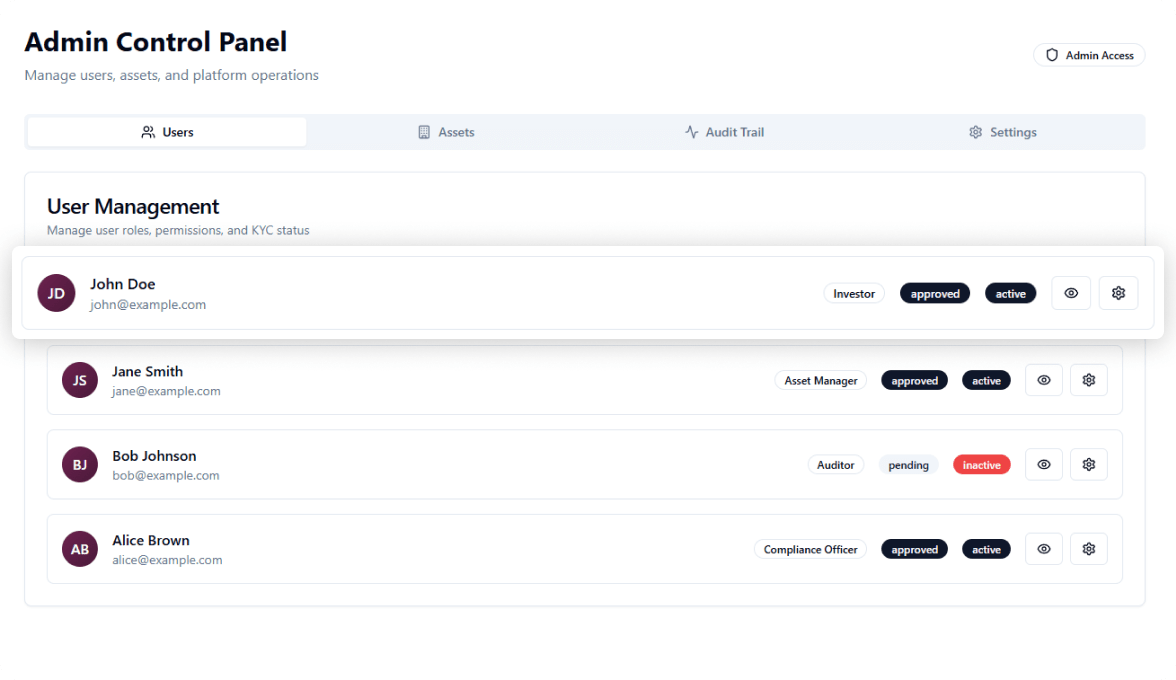Image resolution: width=1176 pixels, height=680 pixels.
Task: Click the AB avatar for Alice Brown
Action: click(80, 549)
